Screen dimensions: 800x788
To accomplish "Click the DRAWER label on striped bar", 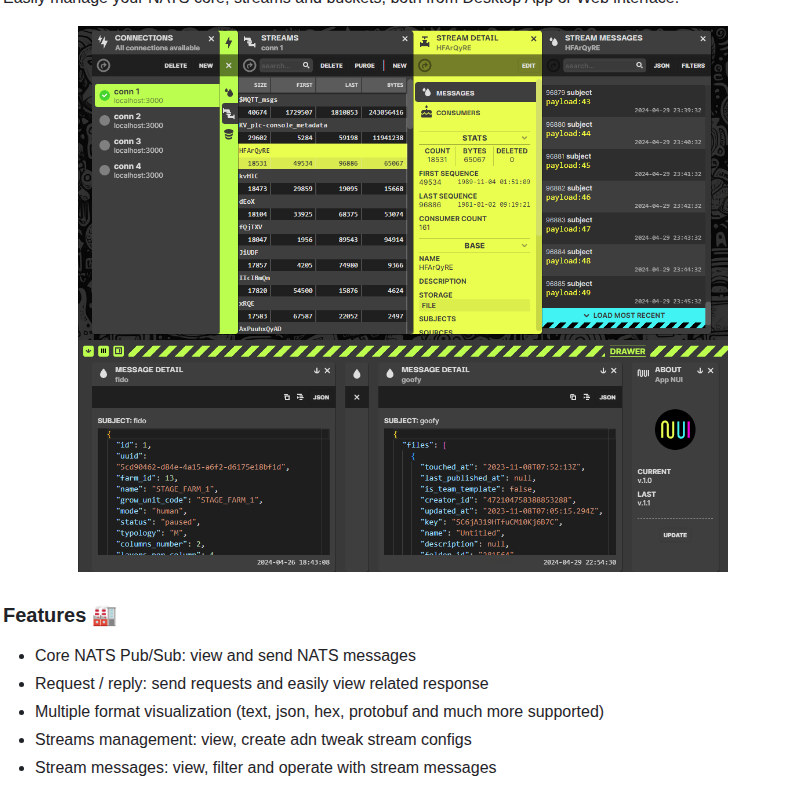I will click(627, 351).
